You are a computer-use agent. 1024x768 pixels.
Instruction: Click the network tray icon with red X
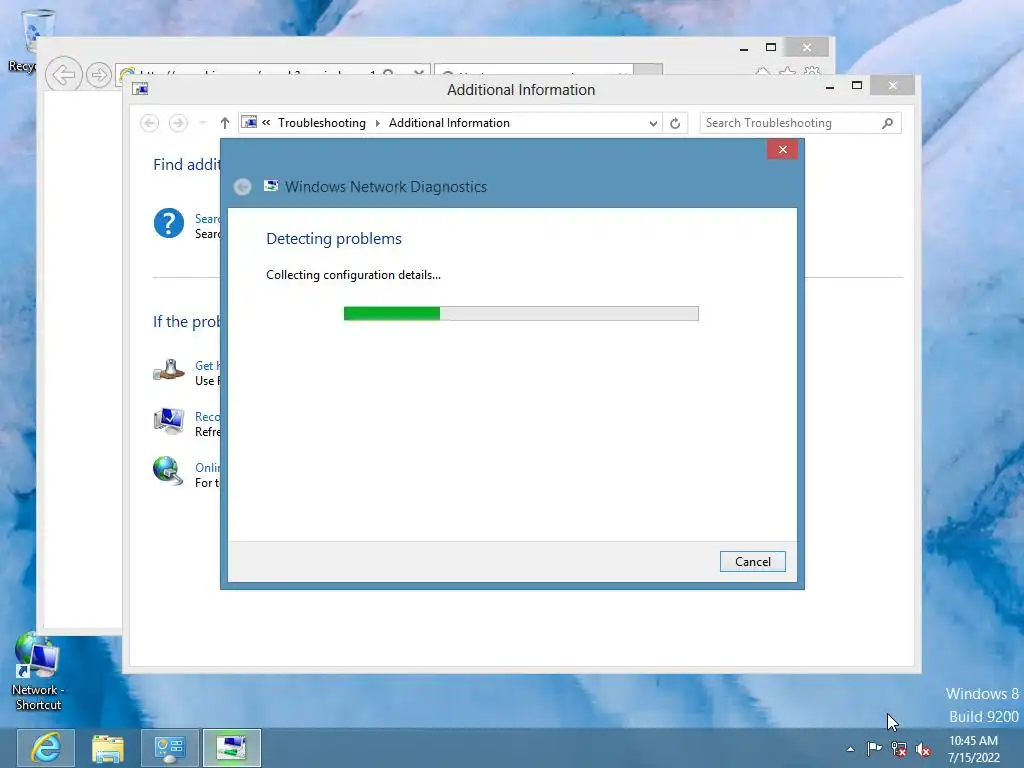[899, 749]
